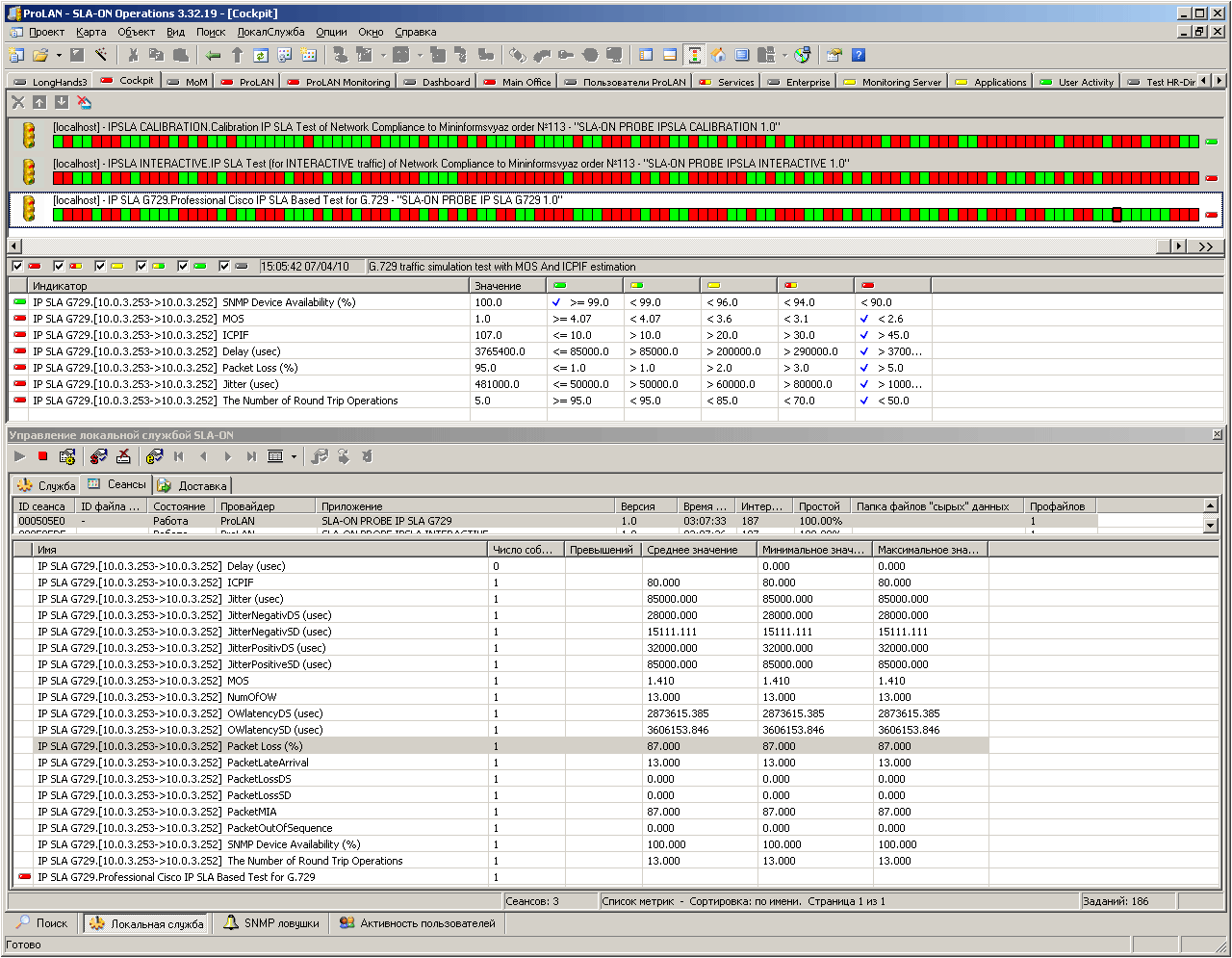The height and width of the screenshot is (958, 1232).
Task: Select the IP SLA G729 status bar strip
Action: (x=626, y=215)
